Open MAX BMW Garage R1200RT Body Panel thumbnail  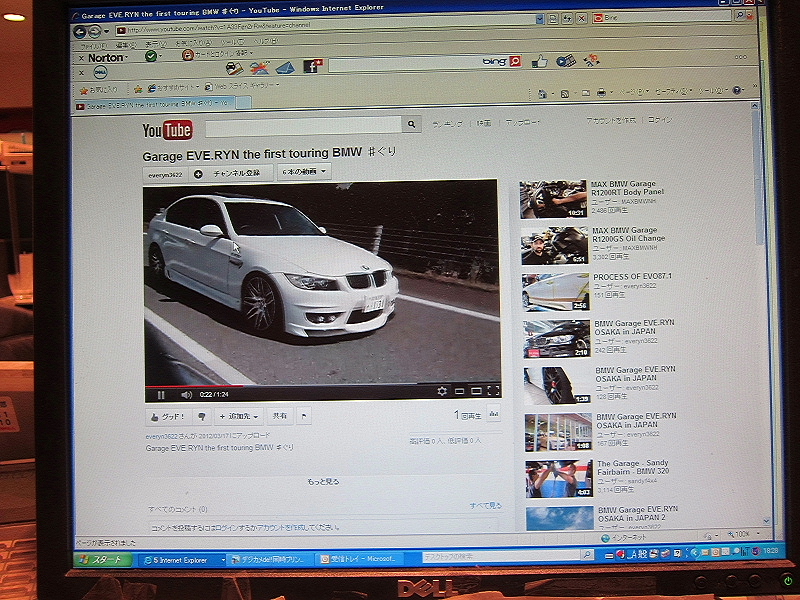553,199
